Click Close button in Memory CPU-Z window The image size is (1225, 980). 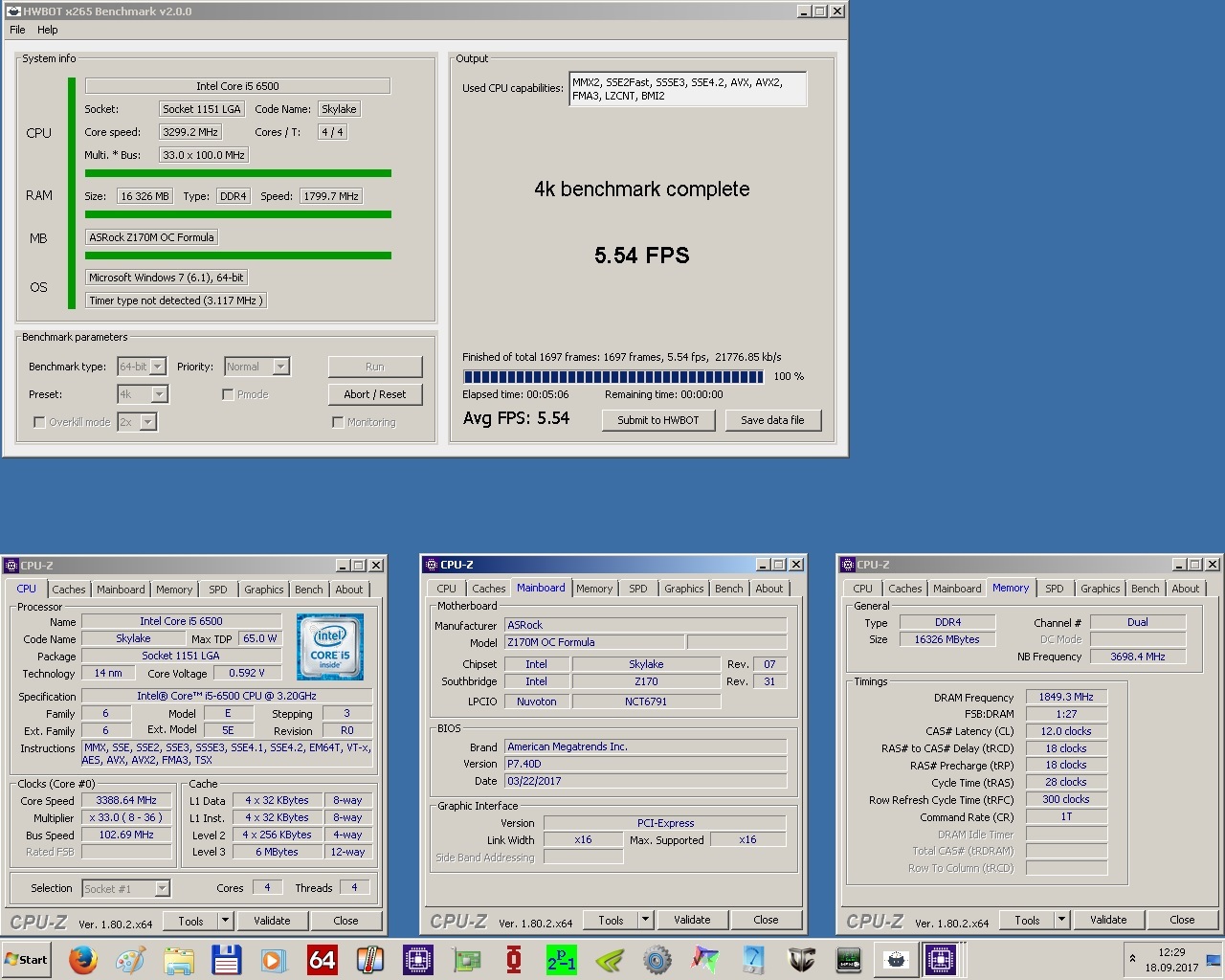[1182, 920]
